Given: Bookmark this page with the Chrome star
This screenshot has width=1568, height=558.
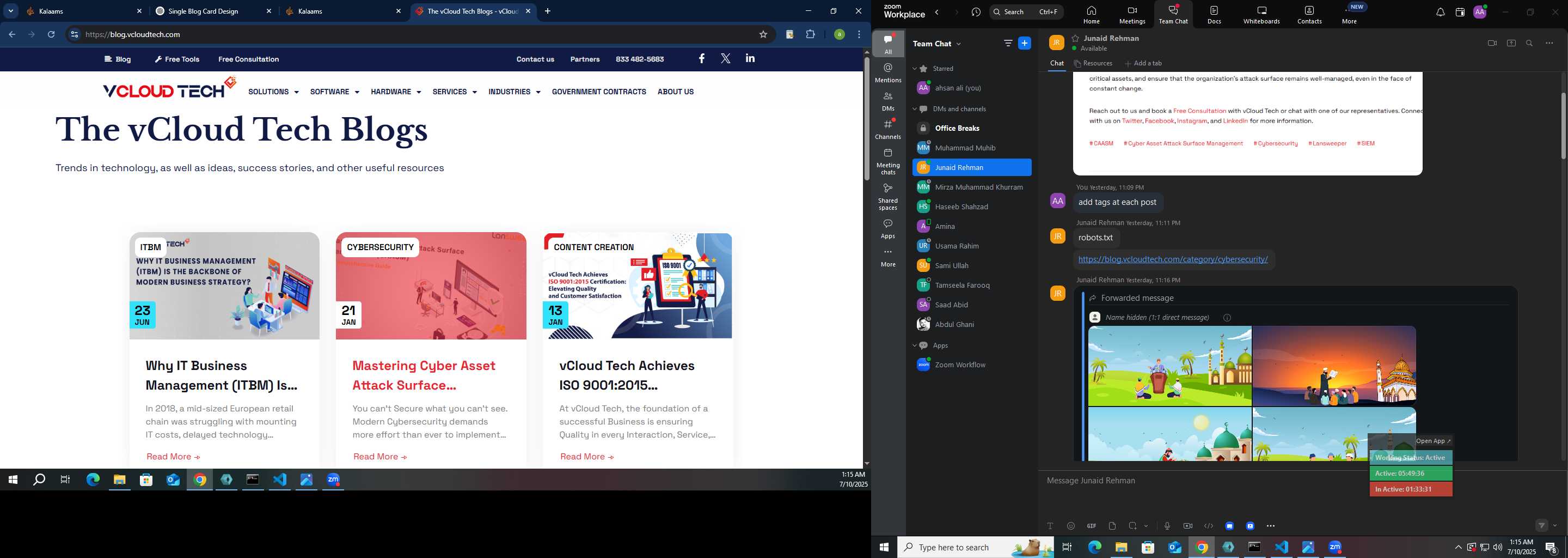Looking at the screenshot, I should coord(763,35).
